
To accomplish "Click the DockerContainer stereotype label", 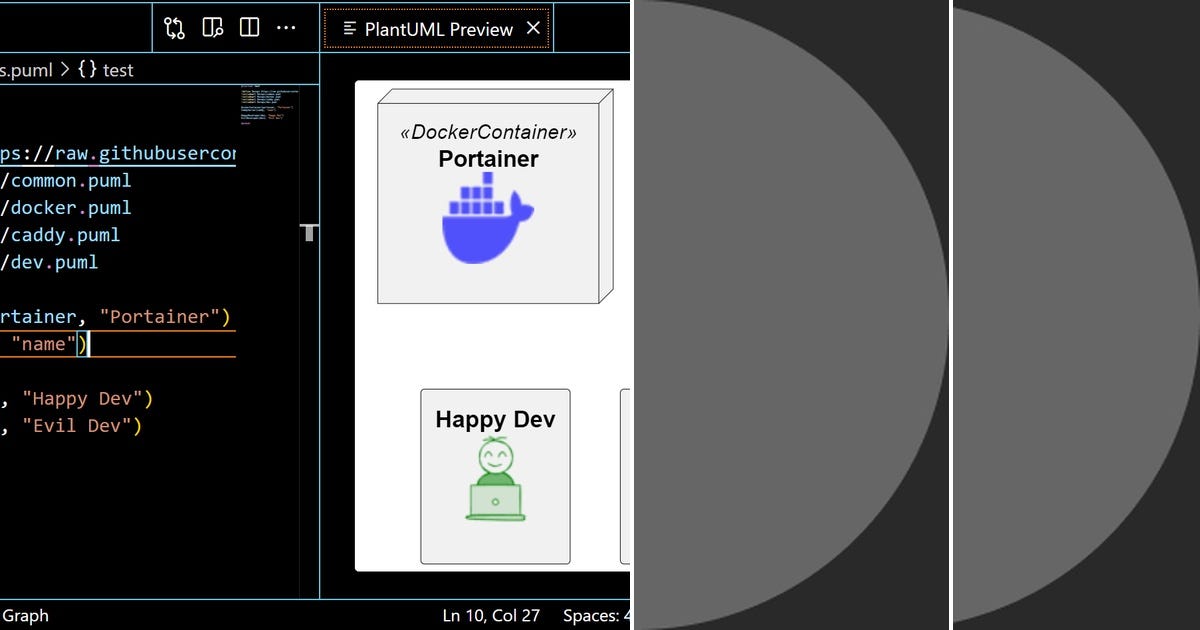I will pyautogui.click(x=488, y=132).
